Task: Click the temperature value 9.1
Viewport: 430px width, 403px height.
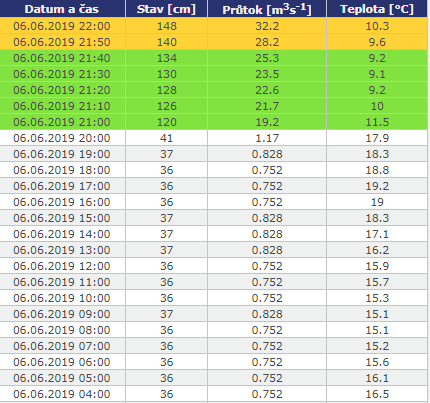Action: pyautogui.click(x=377, y=74)
